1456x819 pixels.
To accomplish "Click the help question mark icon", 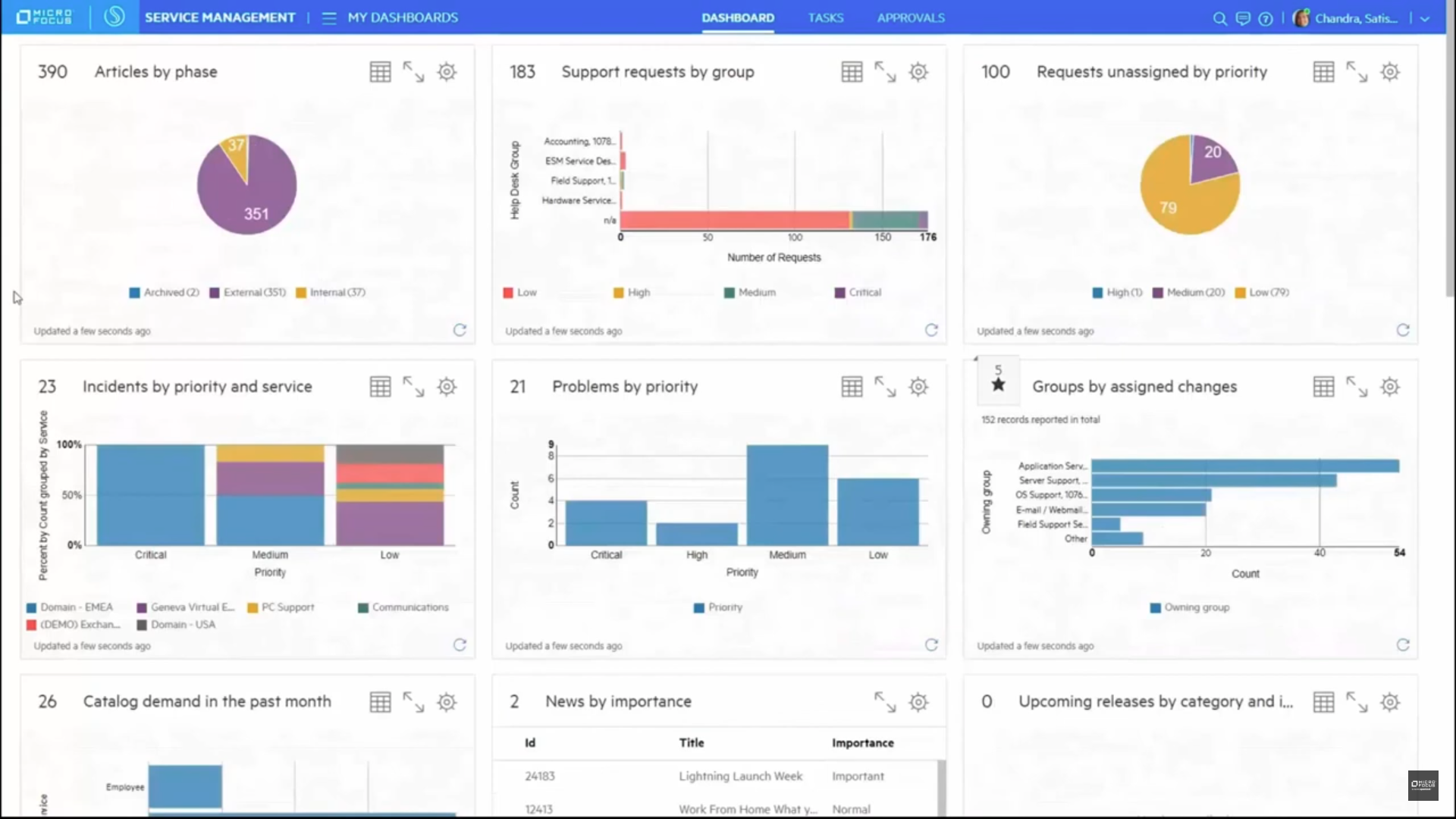I will click(x=1266, y=18).
